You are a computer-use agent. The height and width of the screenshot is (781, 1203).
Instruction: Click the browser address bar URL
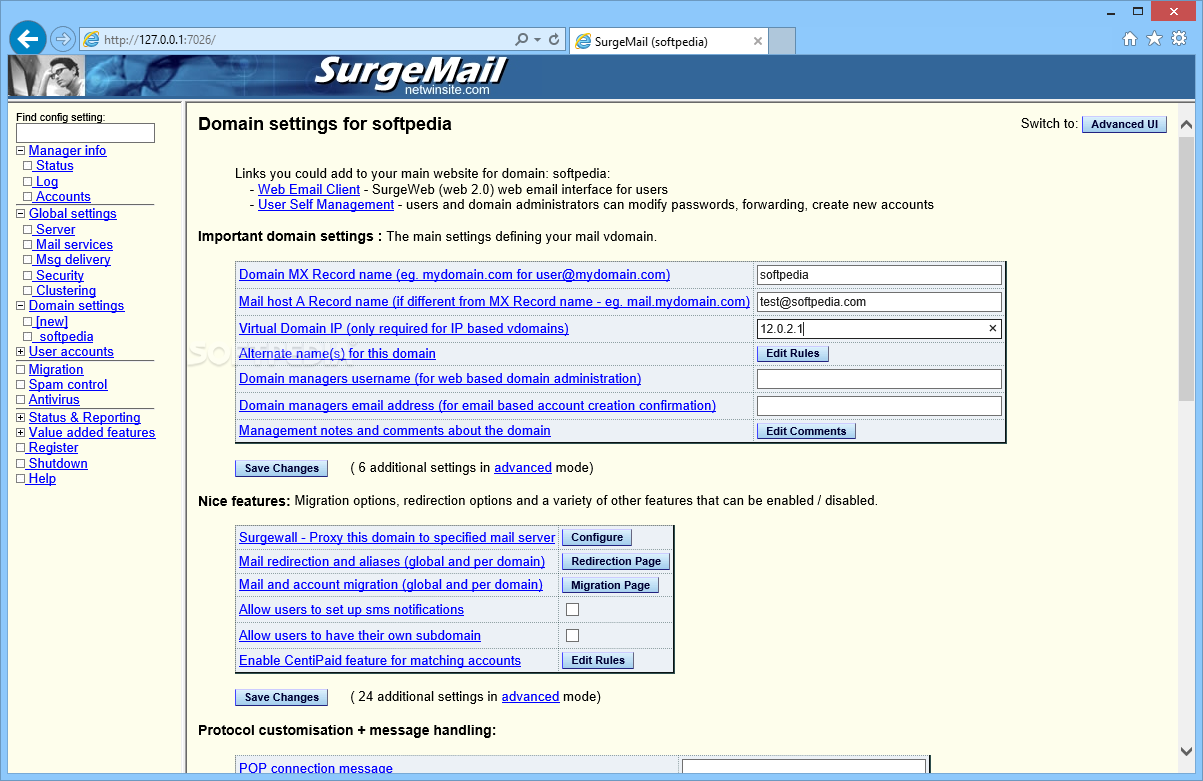159,40
